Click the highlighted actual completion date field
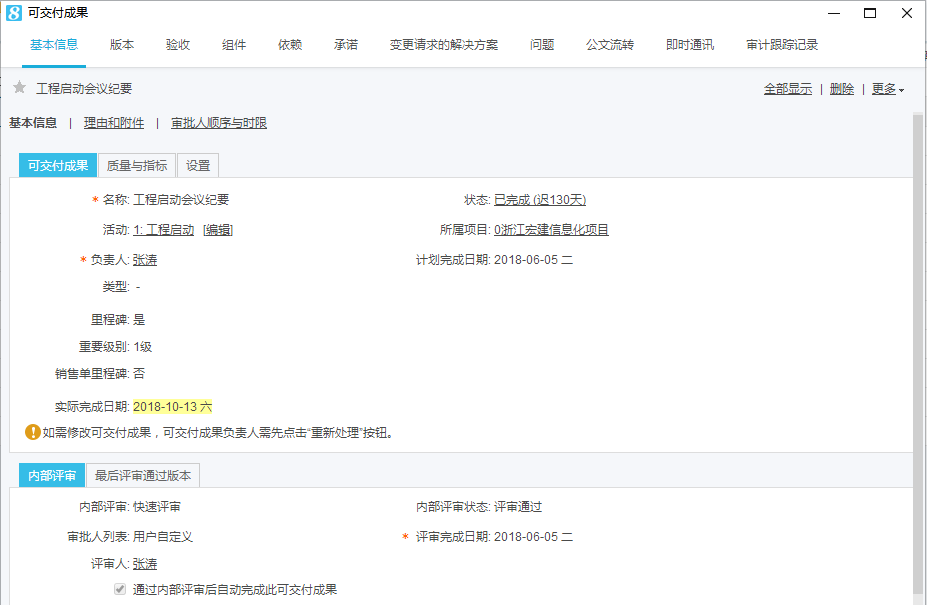Viewport: 927px width, 605px height. (x=172, y=407)
